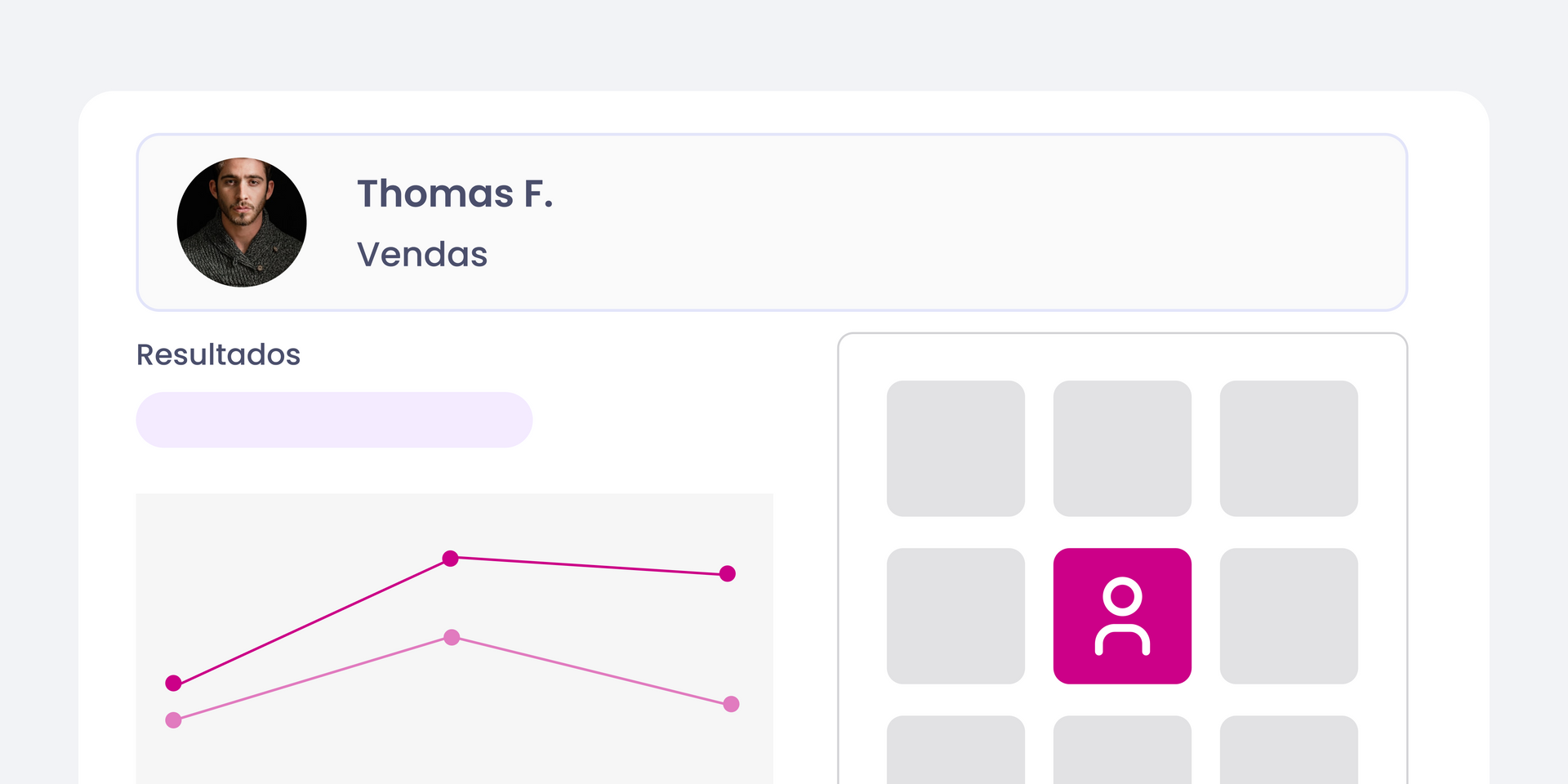
Task: Select the top-right gray tile in the grid
Action: [1289, 448]
